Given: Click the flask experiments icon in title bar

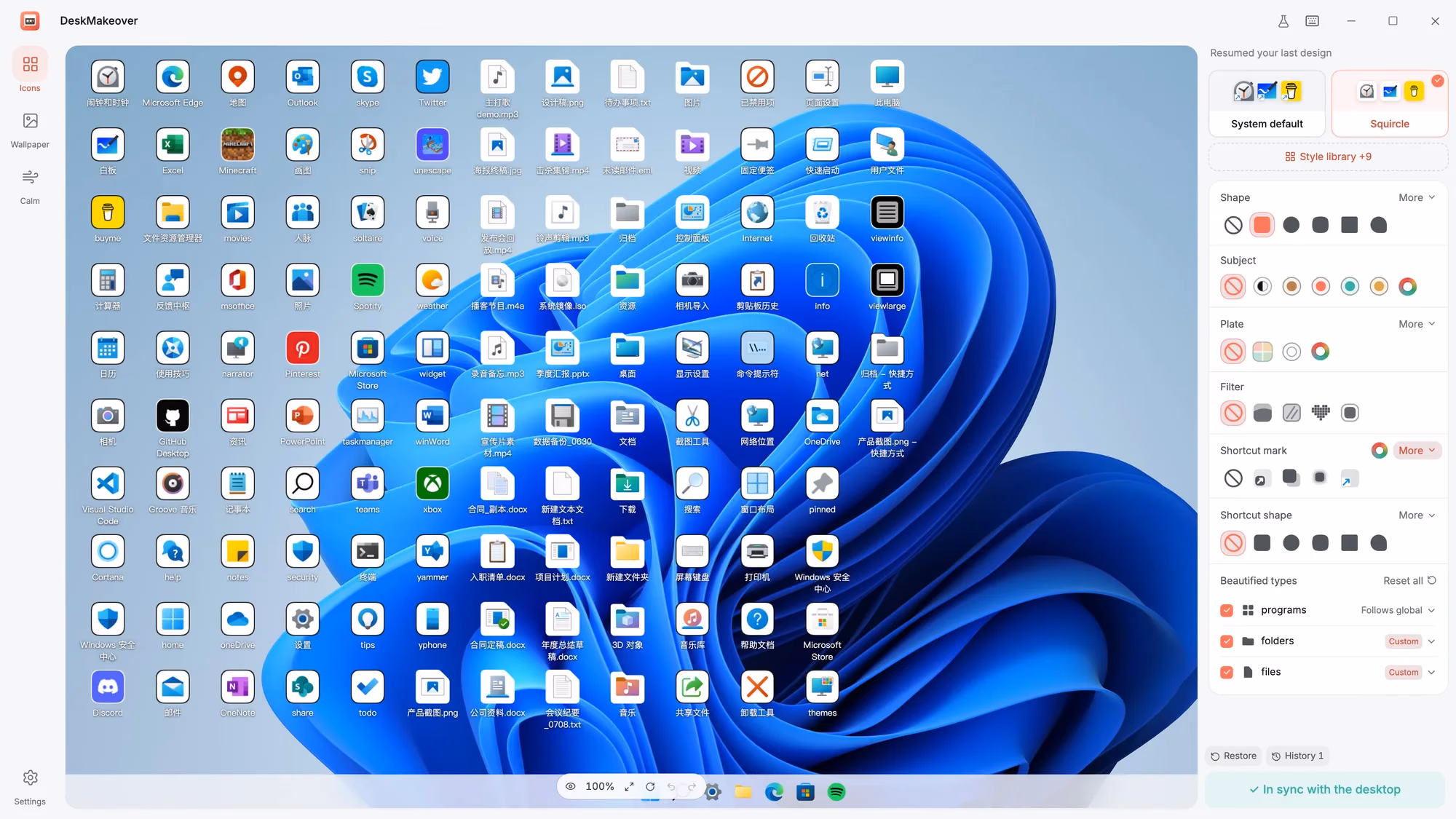Looking at the screenshot, I should click(1283, 21).
